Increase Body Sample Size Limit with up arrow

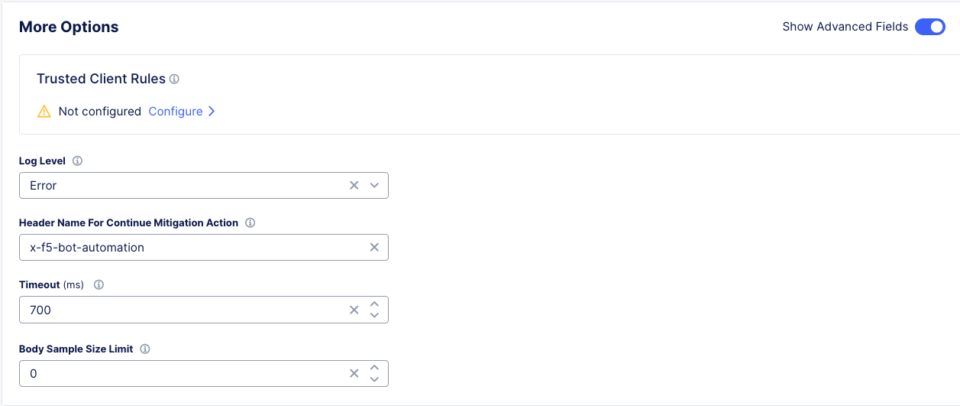[375, 368]
